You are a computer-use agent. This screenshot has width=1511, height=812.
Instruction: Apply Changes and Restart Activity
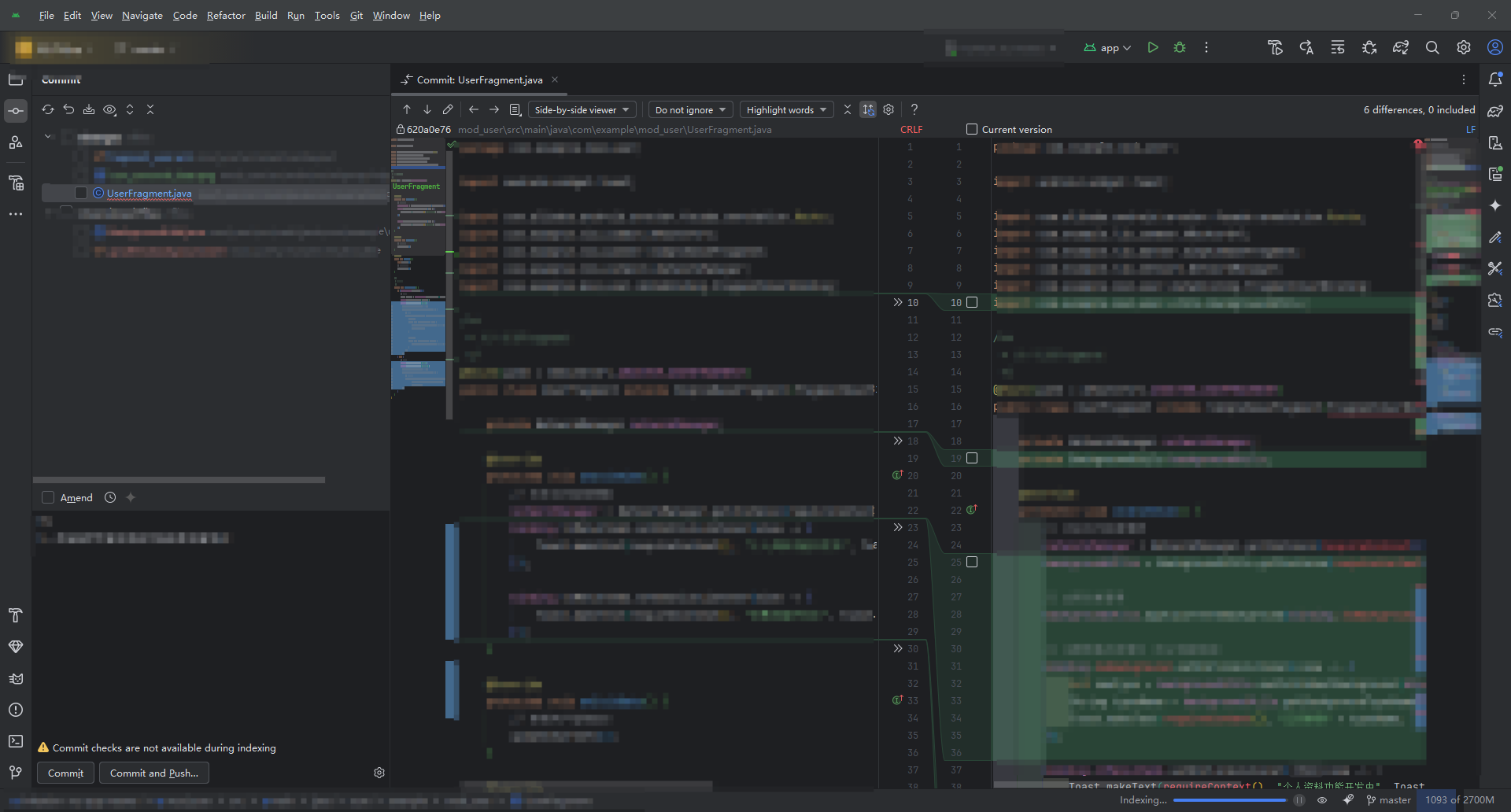[1306, 47]
